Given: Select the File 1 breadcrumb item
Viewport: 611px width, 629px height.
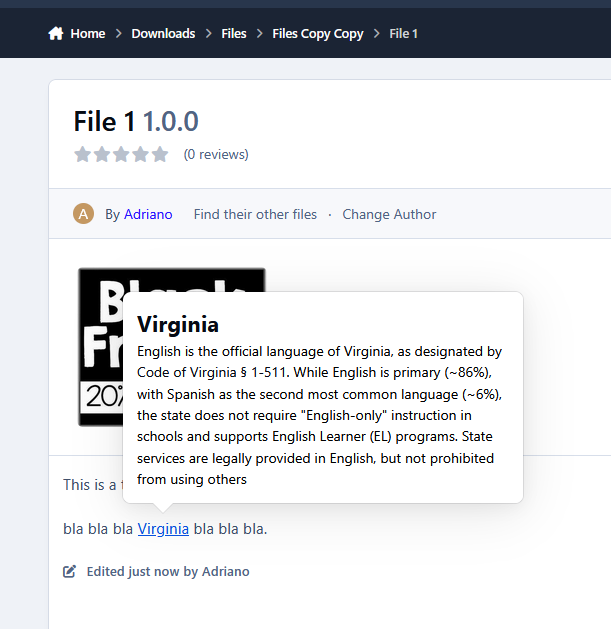Looking at the screenshot, I should 403,34.
